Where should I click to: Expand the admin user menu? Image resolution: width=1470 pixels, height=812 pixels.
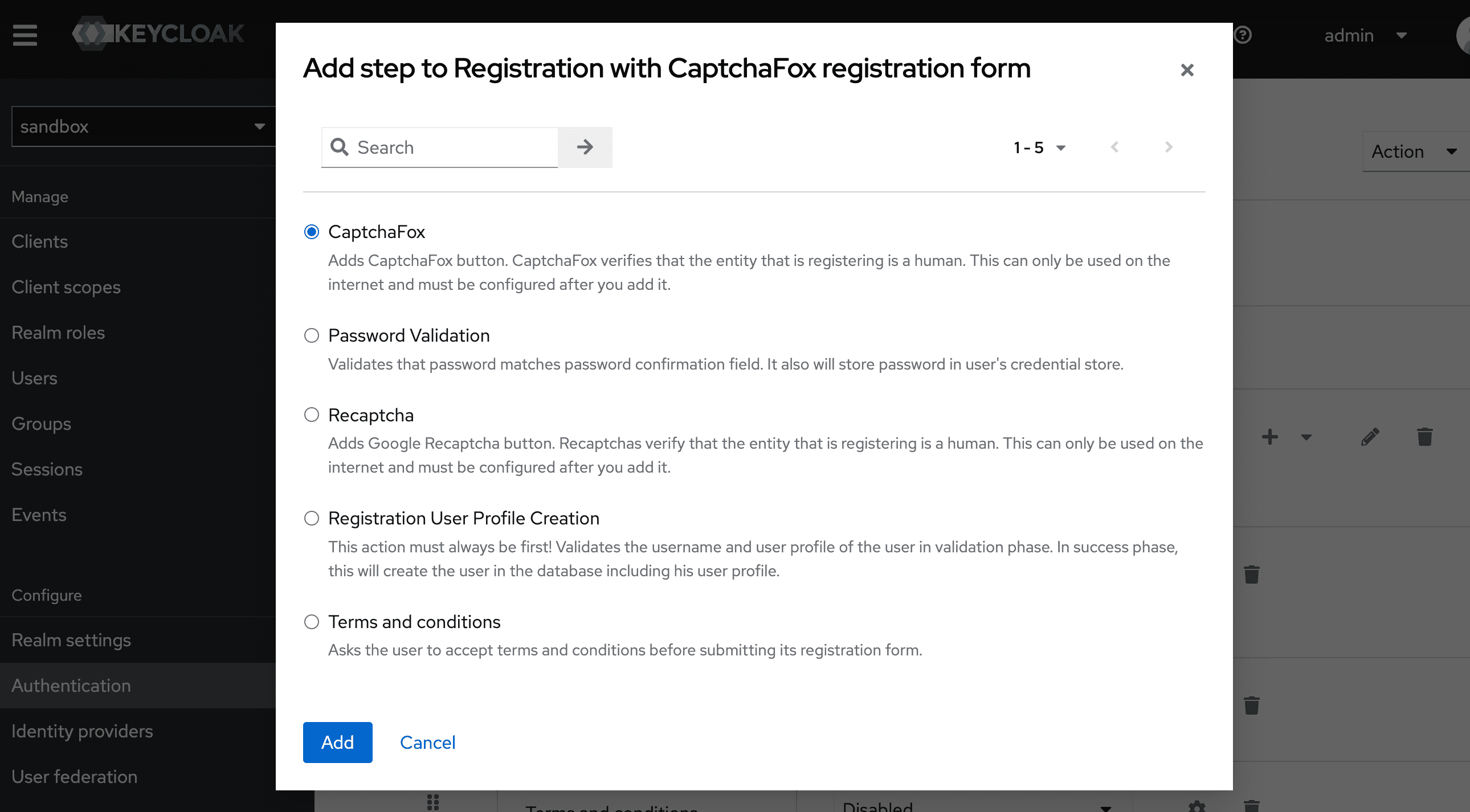tap(1366, 35)
